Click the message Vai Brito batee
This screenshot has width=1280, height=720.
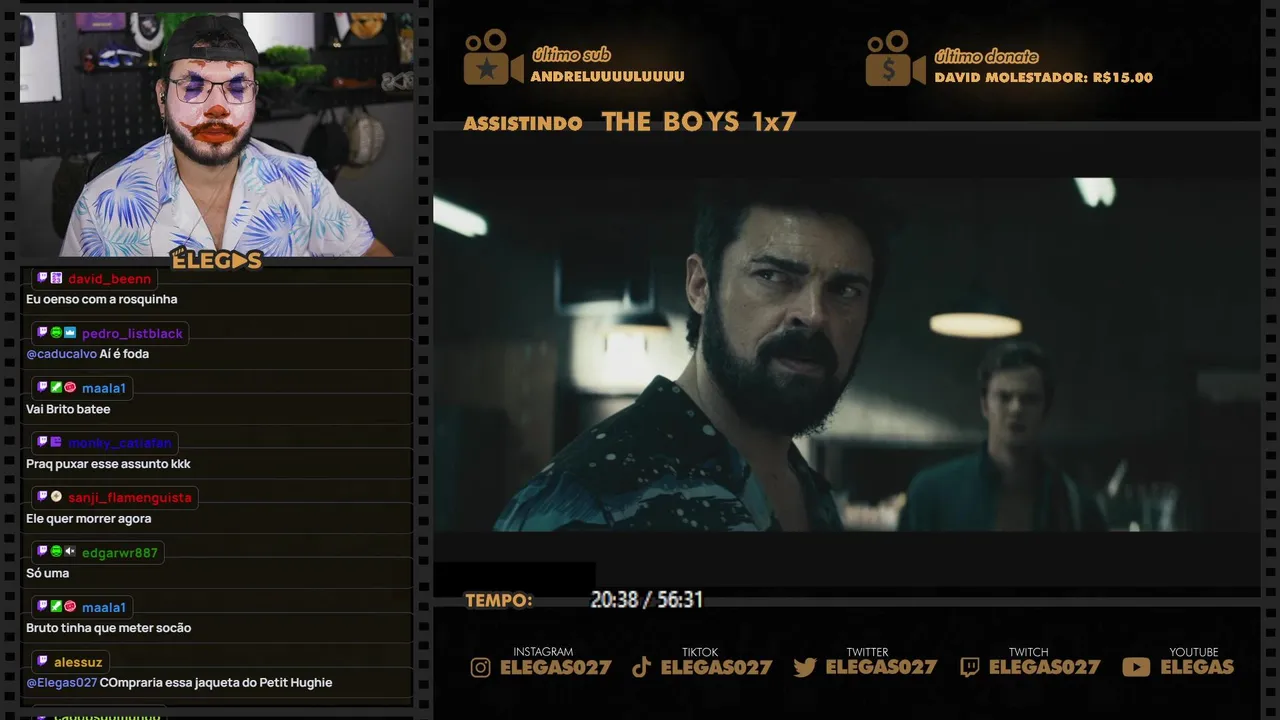click(68, 409)
